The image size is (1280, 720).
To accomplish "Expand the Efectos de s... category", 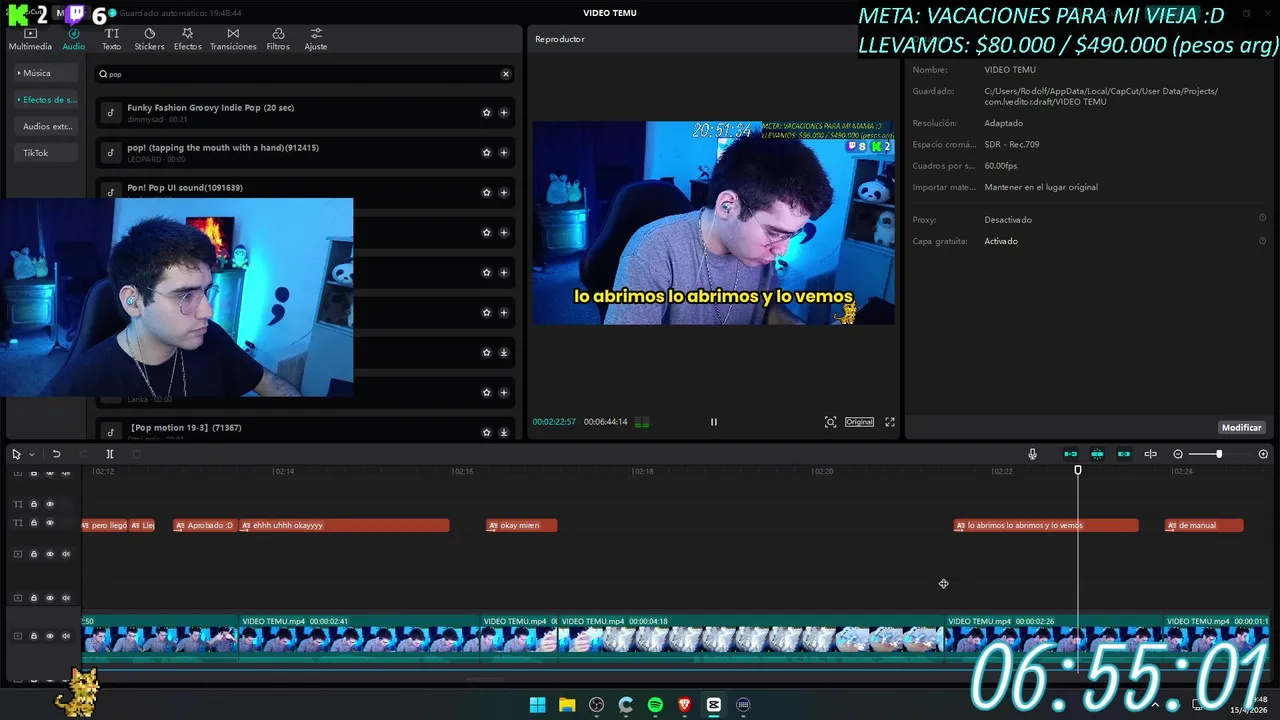I will [x=45, y=100].
